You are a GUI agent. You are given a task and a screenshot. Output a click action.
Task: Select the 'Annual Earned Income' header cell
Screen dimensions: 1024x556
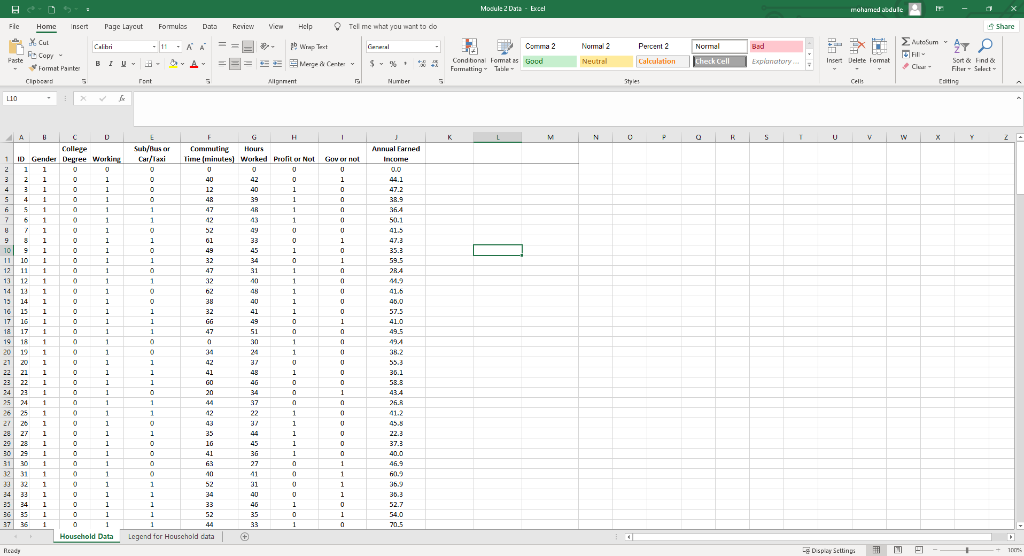(396, 154)
